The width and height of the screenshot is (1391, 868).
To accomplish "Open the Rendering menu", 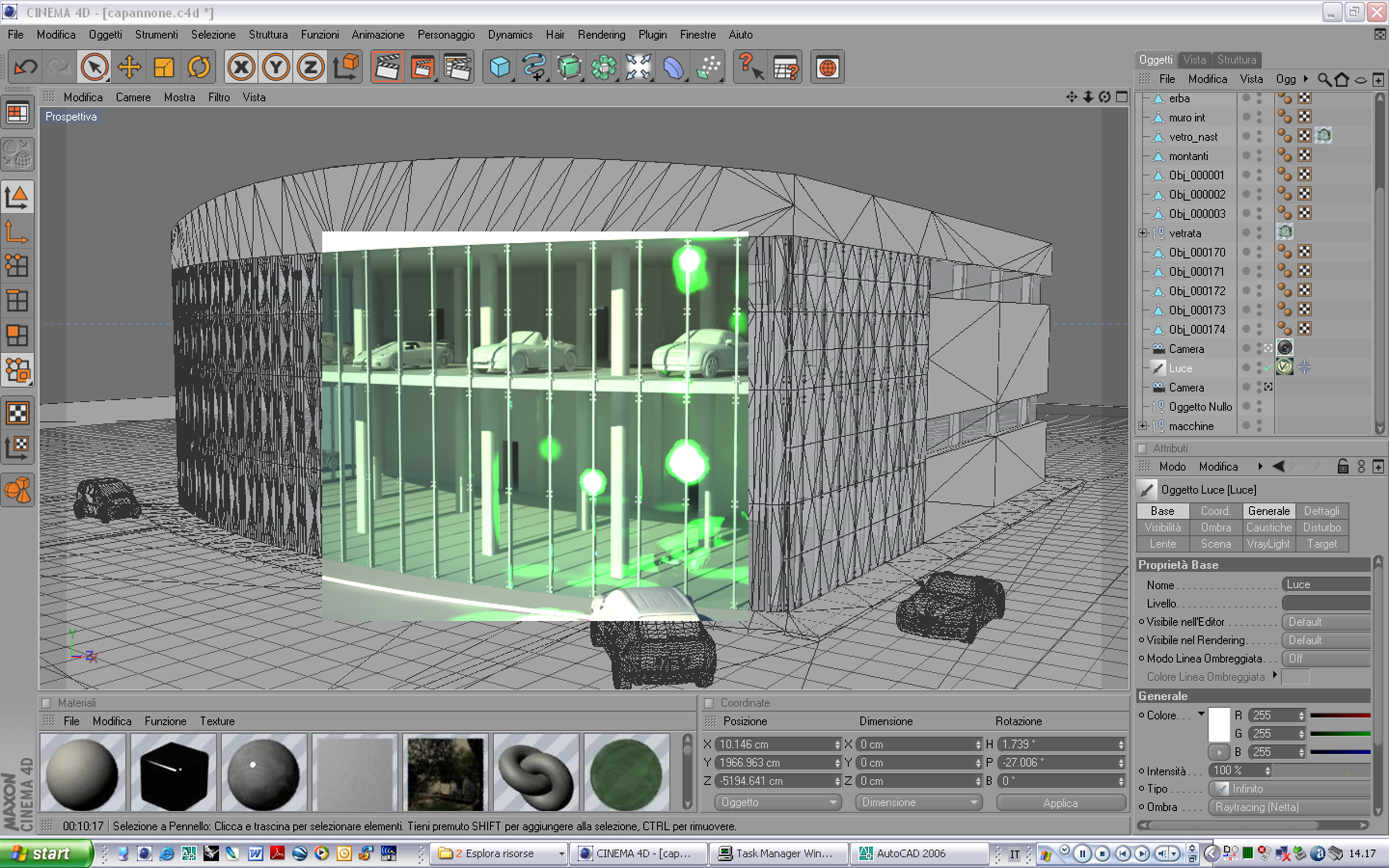I will (x=602, y=34).
